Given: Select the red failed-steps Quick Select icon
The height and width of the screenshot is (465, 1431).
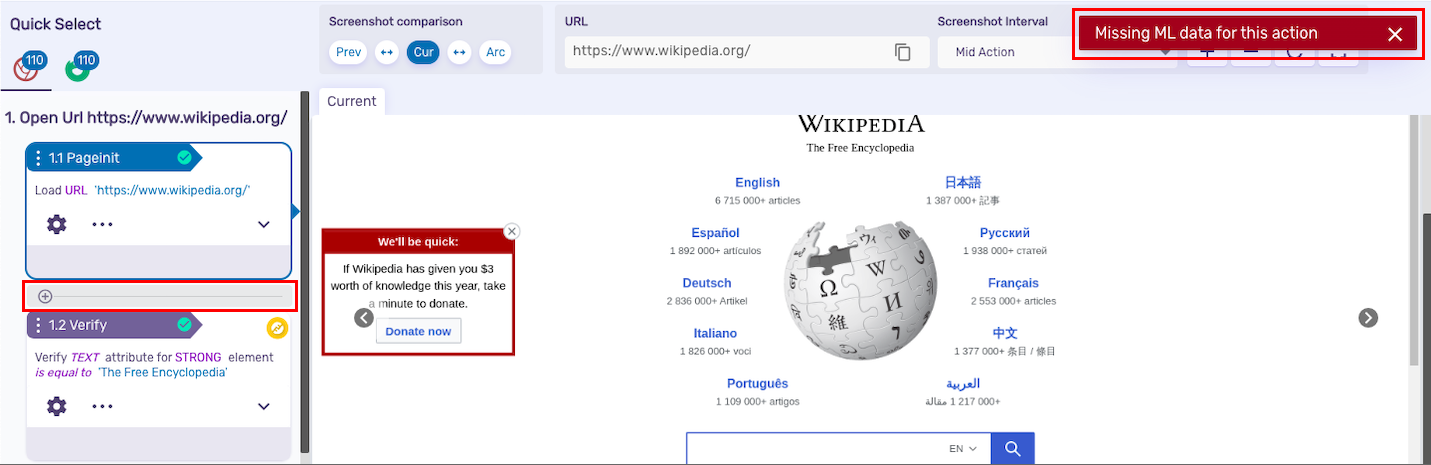Looking at the screenshot, I should click(27, 69).
